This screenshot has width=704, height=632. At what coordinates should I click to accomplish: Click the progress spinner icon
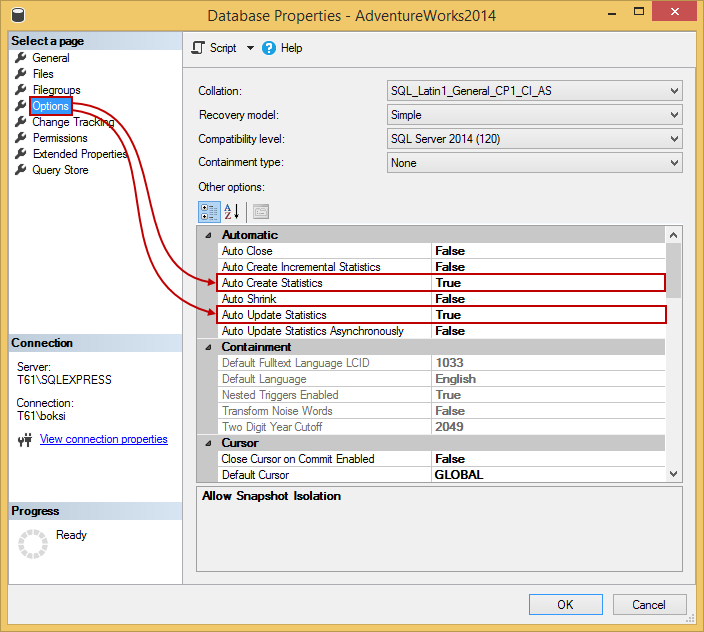click(33, 544)
